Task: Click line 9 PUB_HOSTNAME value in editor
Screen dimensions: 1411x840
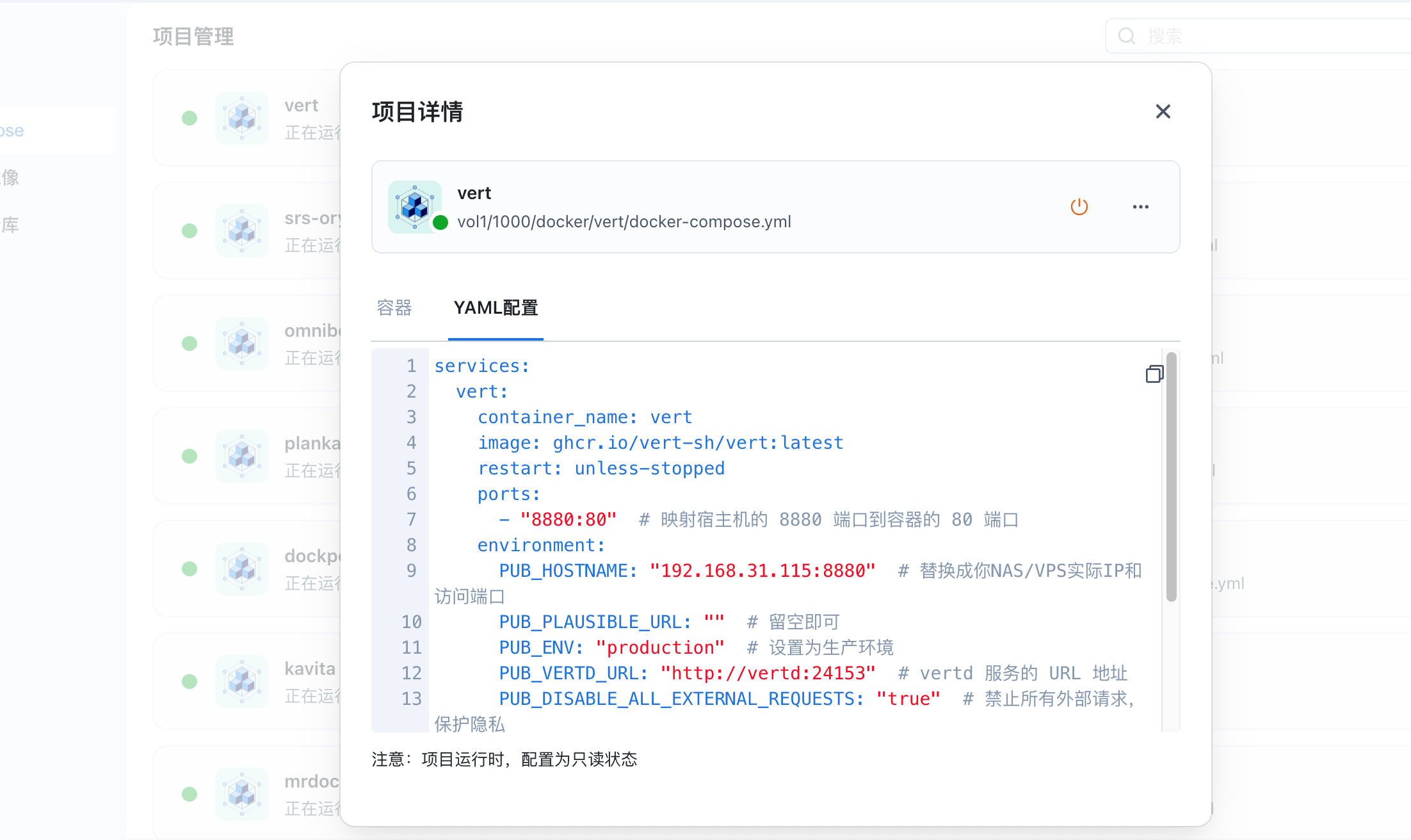Action: pyautogui.click(x=762, y=570)
